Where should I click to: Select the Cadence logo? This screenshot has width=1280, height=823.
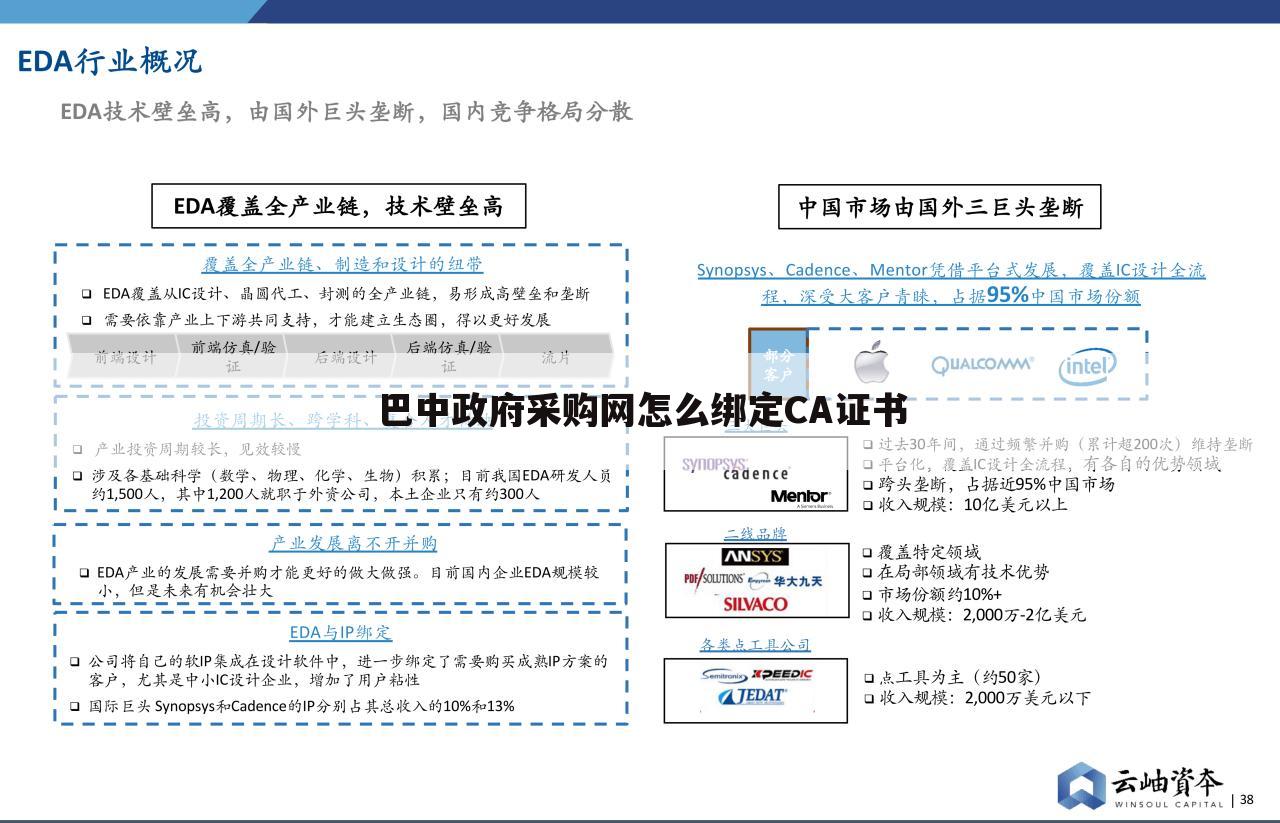[755, 474]
